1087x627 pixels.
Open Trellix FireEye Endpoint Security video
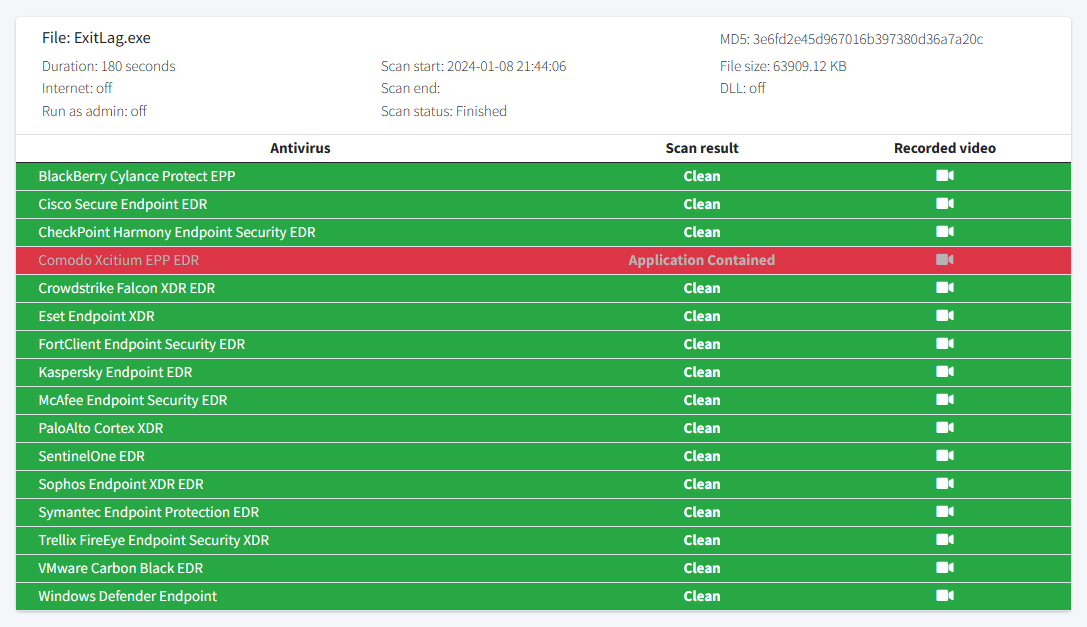[945, 540]
